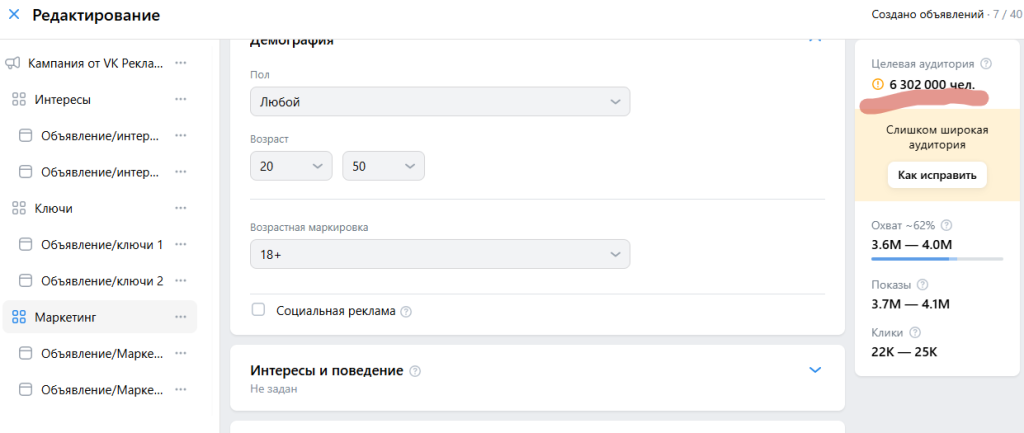Click question mark next to Показы

point(923,285)
